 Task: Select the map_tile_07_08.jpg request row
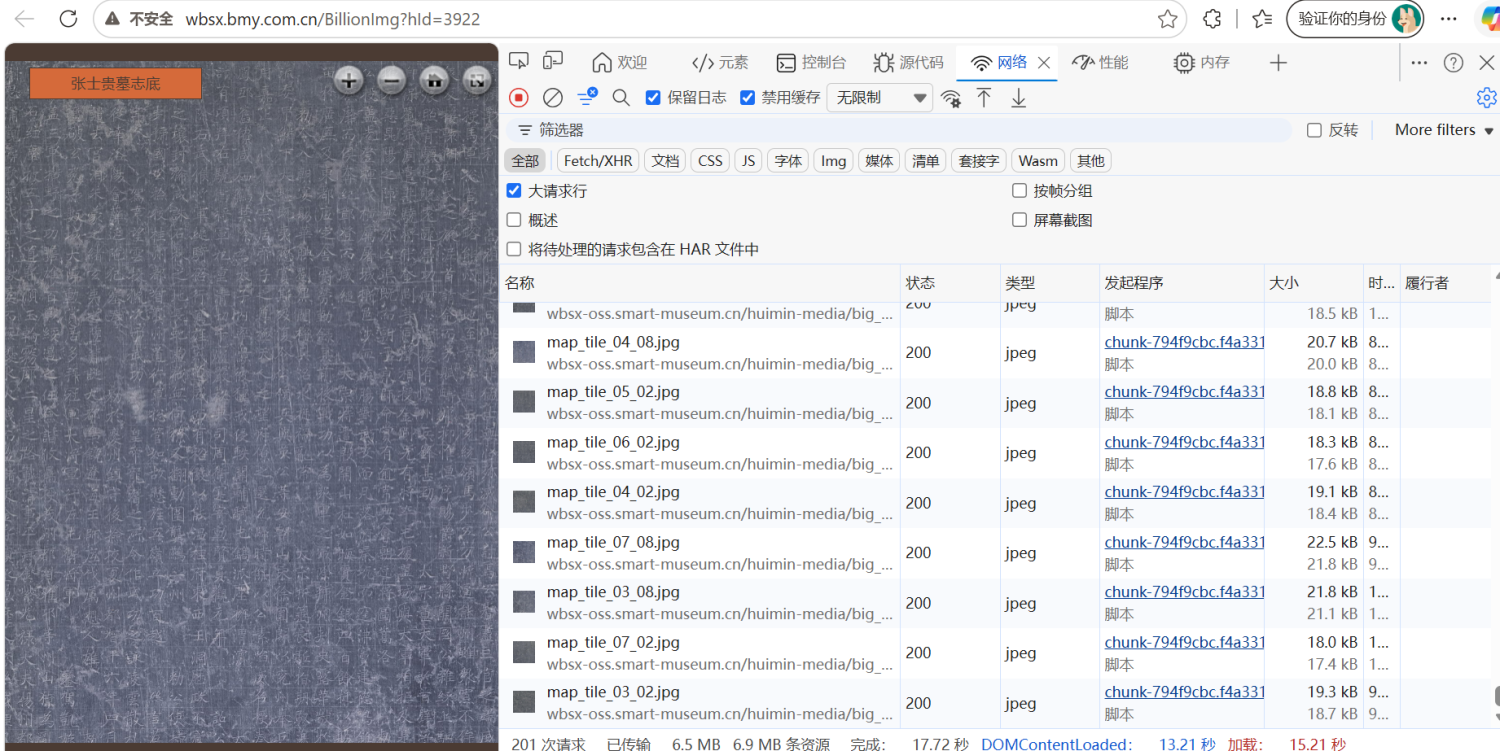(x=995, y=553)
